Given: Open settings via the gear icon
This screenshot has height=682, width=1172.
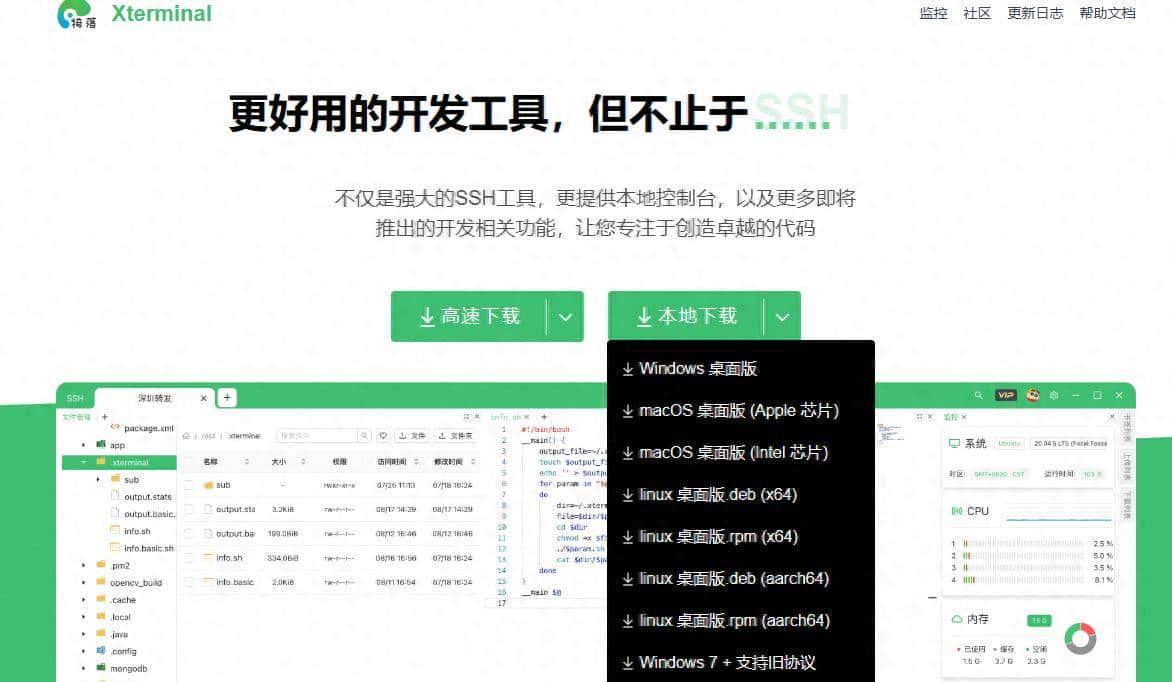Looking at the screenshot, I should [x=1054, y=395].
